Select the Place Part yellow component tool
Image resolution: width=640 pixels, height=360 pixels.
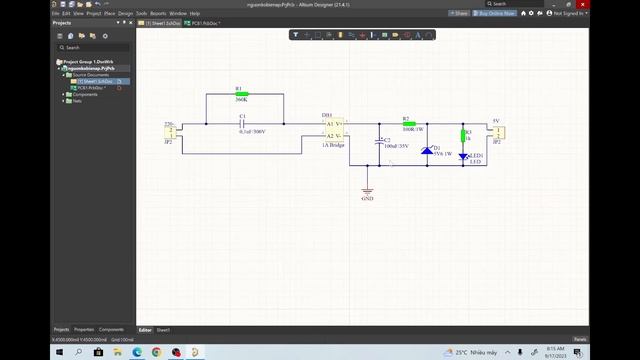point(340,35)
